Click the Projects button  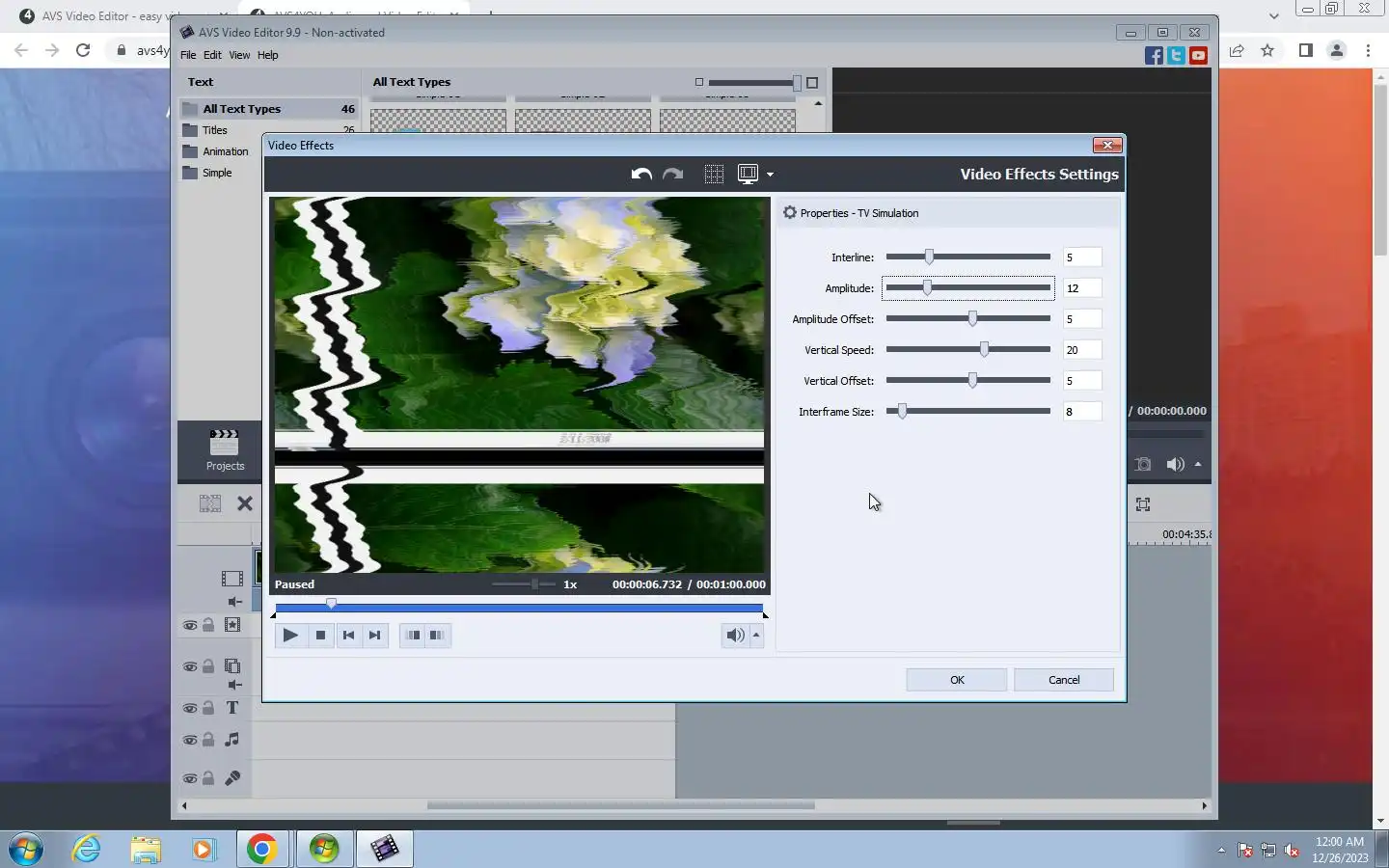click(x=225, y=450)
